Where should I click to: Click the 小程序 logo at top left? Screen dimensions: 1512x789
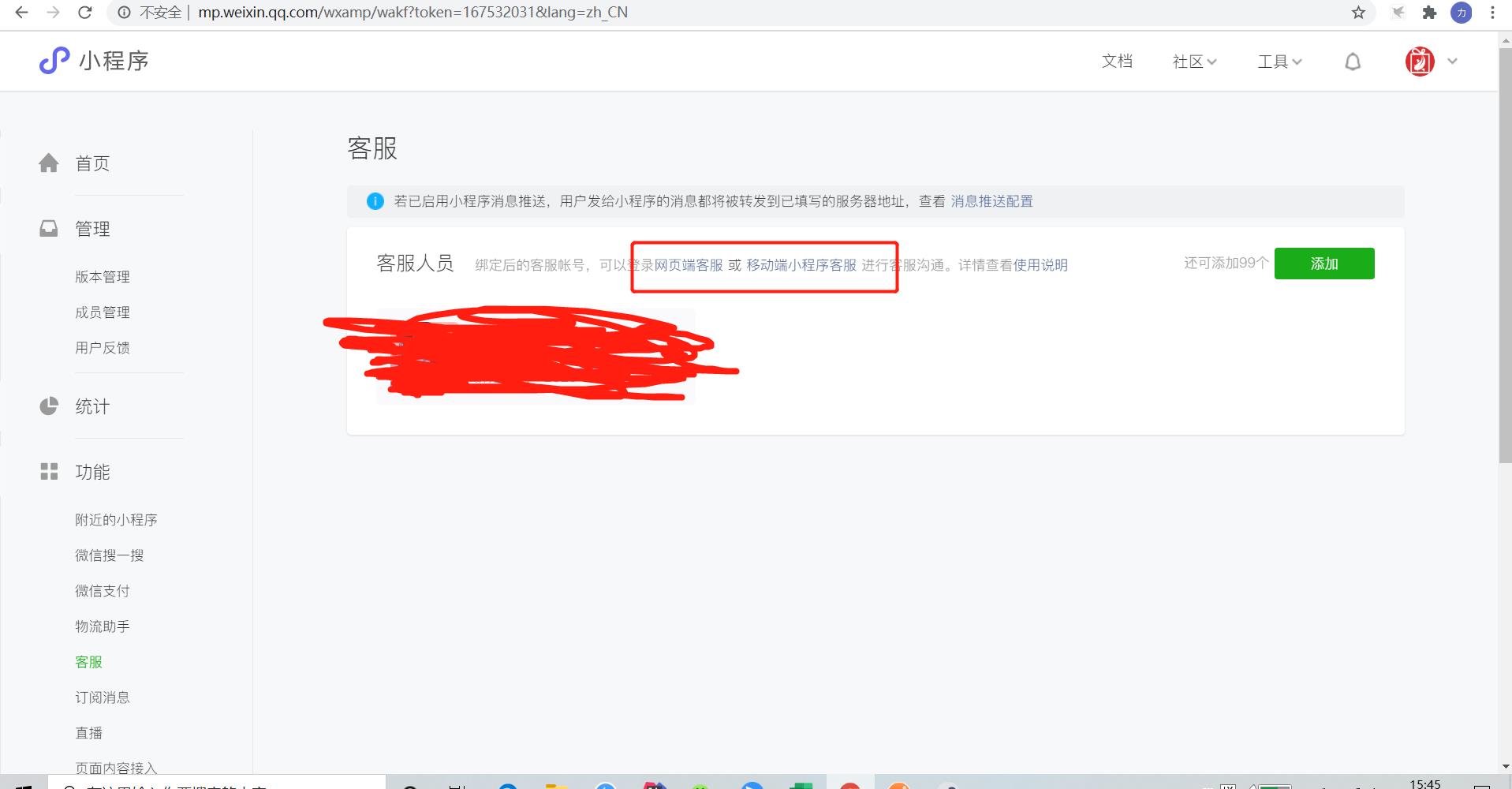93,61
